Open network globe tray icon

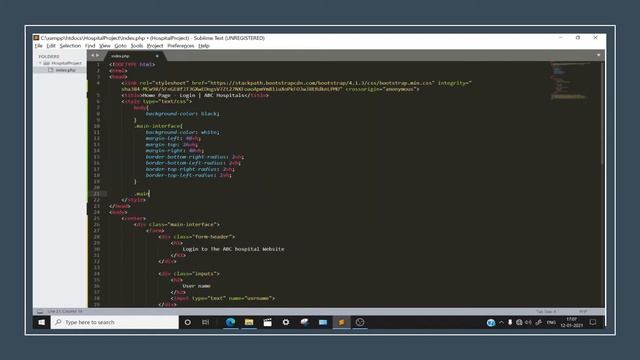pos(519,322)
